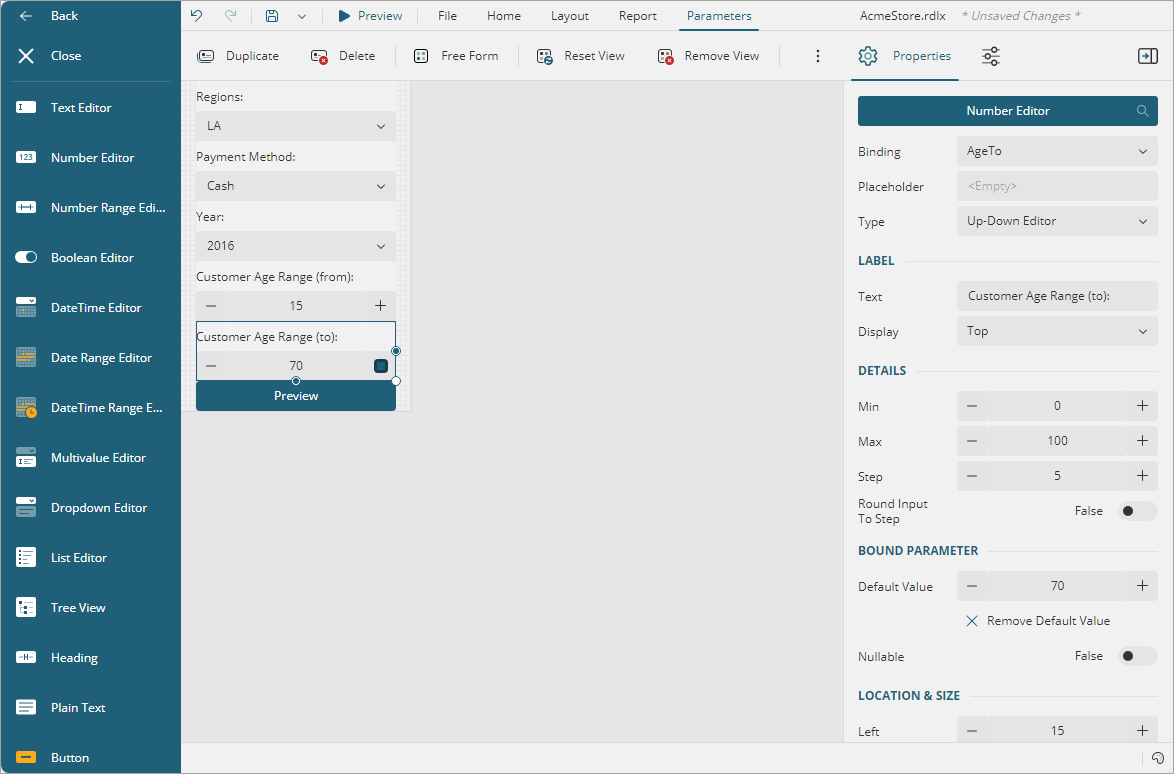
Task: Open the sliders settings tab
Action: (991, 56)
